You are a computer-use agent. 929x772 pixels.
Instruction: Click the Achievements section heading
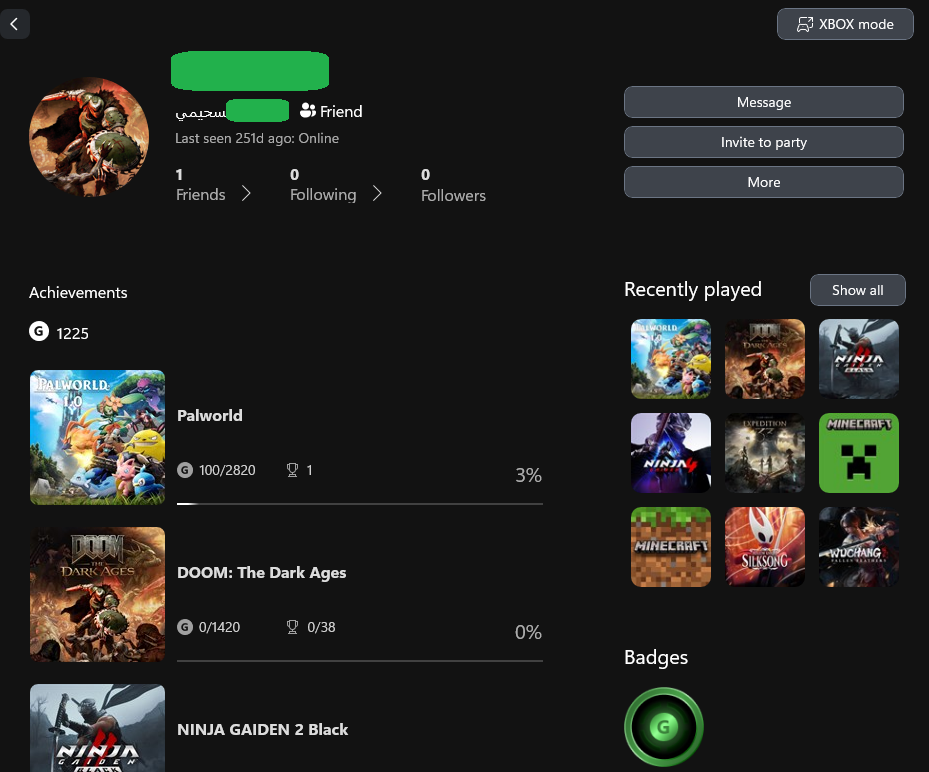coord(78,293)
